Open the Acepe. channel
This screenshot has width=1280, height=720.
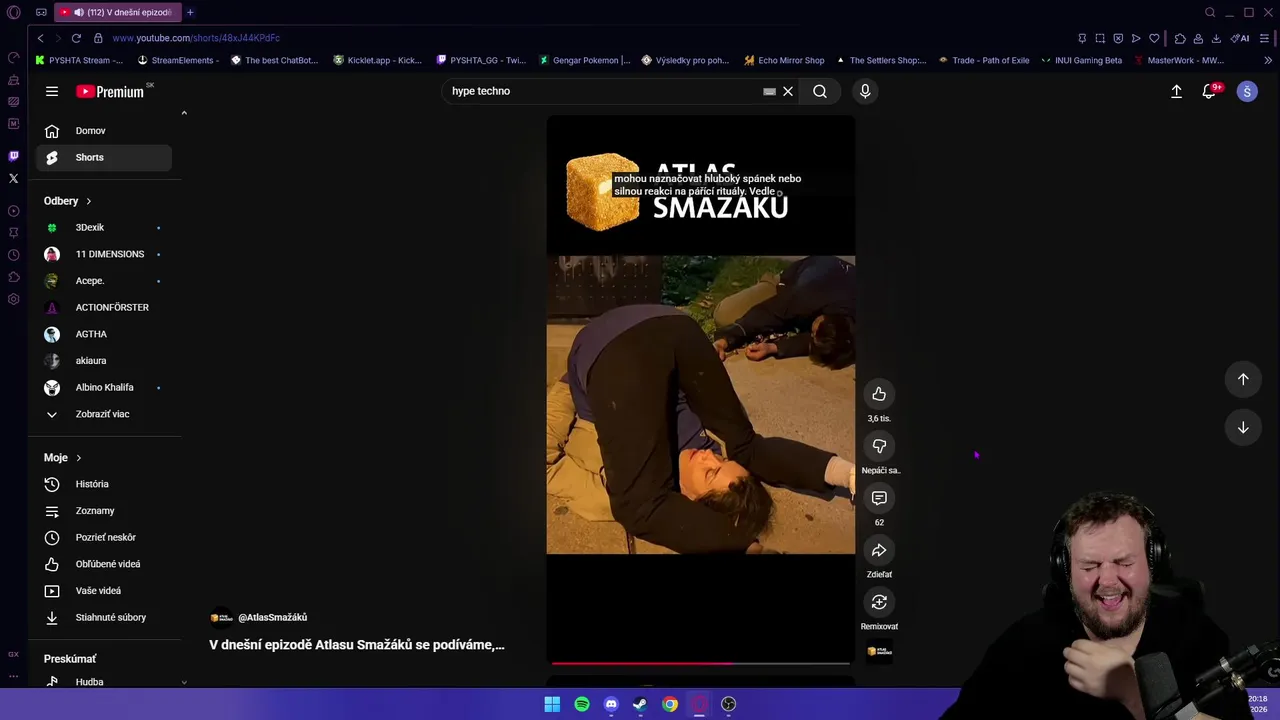104,281
